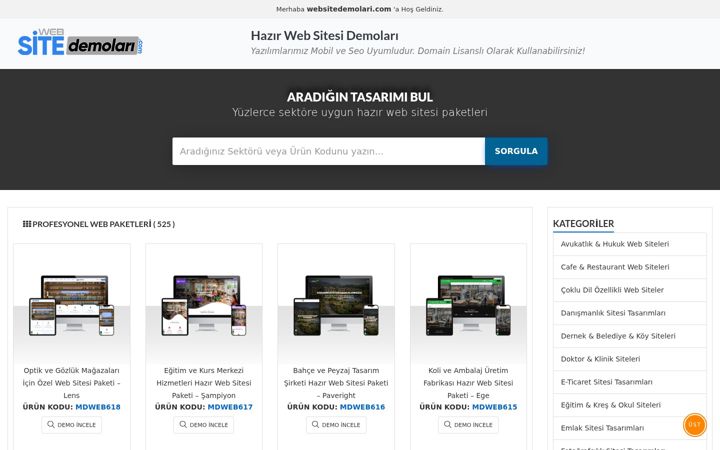
Task: Click grid icon beside Profesyonel Web Paketleri
Action: [27, 224]
